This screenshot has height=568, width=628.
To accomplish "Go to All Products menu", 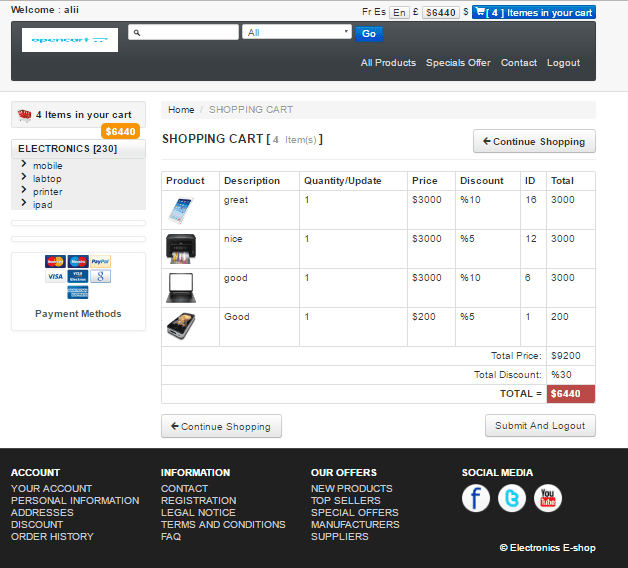I will pyautogui.click(x=388, y=63).
